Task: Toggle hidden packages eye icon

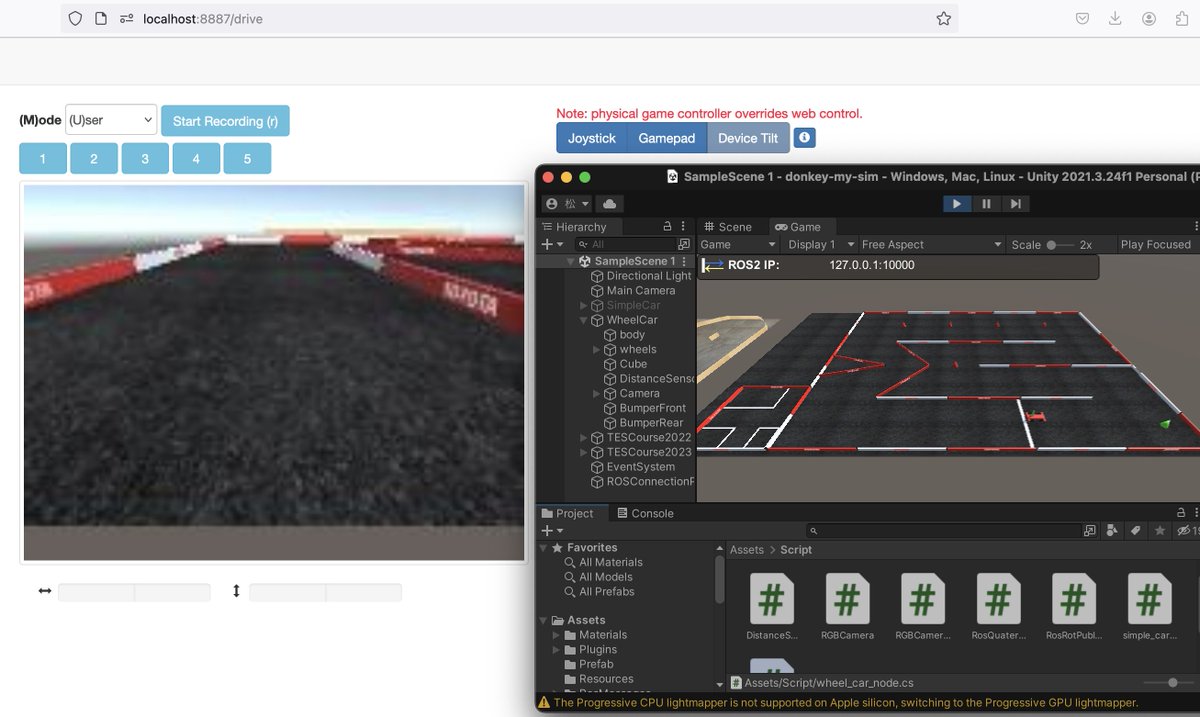Action: click(x=1186, y=531)
